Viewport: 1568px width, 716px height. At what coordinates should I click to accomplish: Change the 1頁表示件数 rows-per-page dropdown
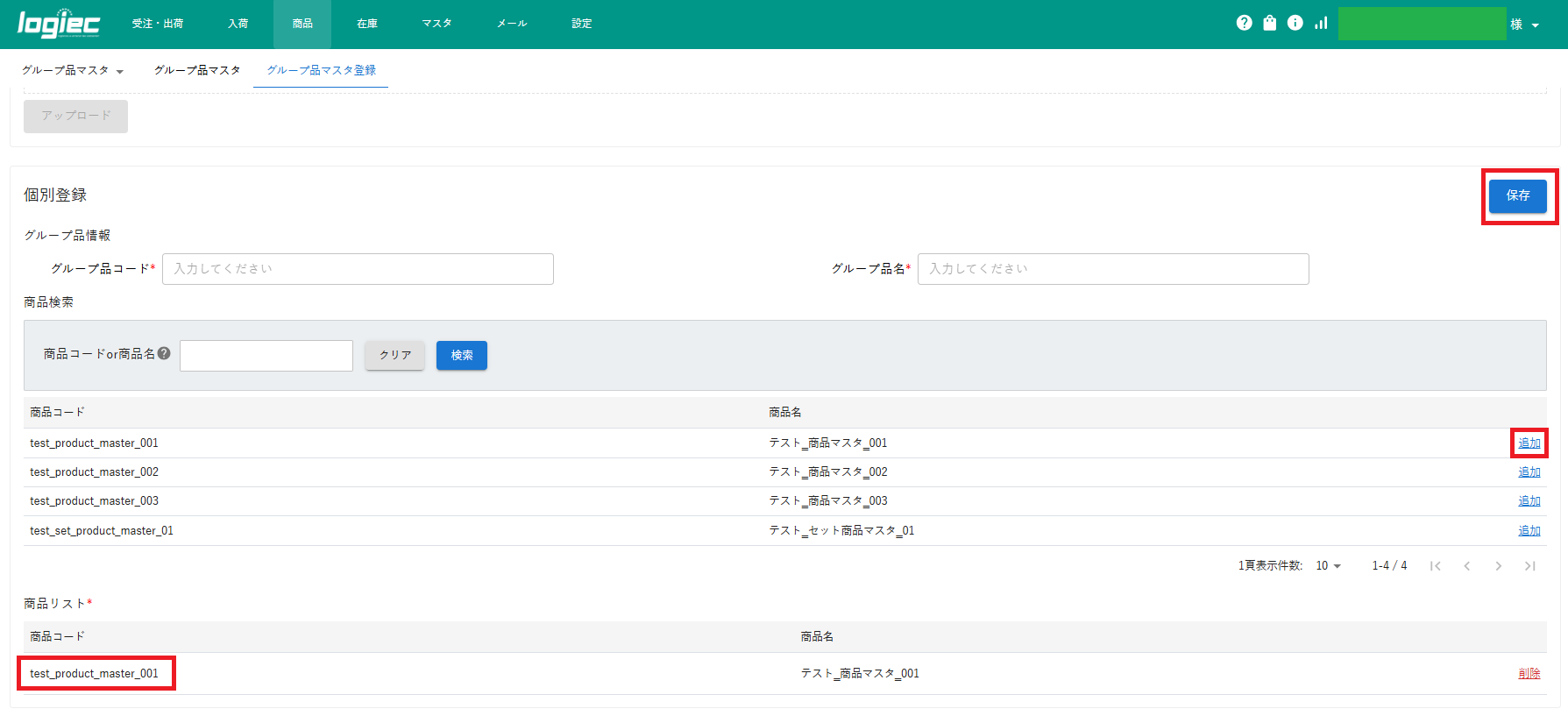pyautogui.click(x=1328, y=566)
